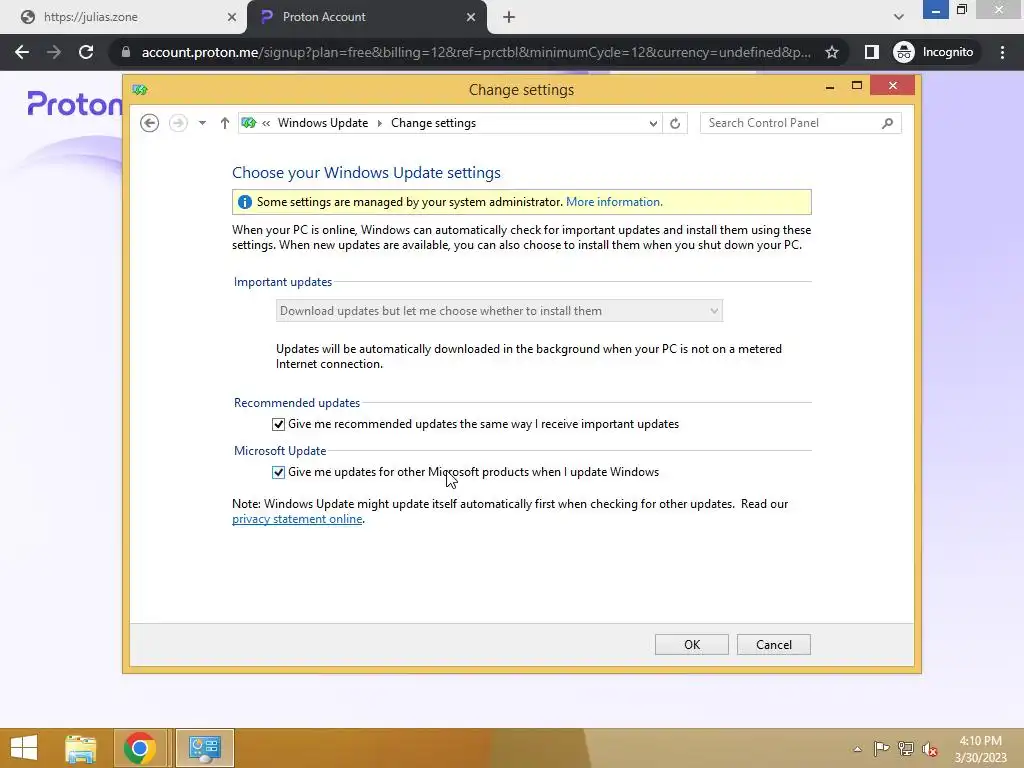Open the important updates combo box
Image resolution: width=1024 pixels, height=768 pixels.
499,311
